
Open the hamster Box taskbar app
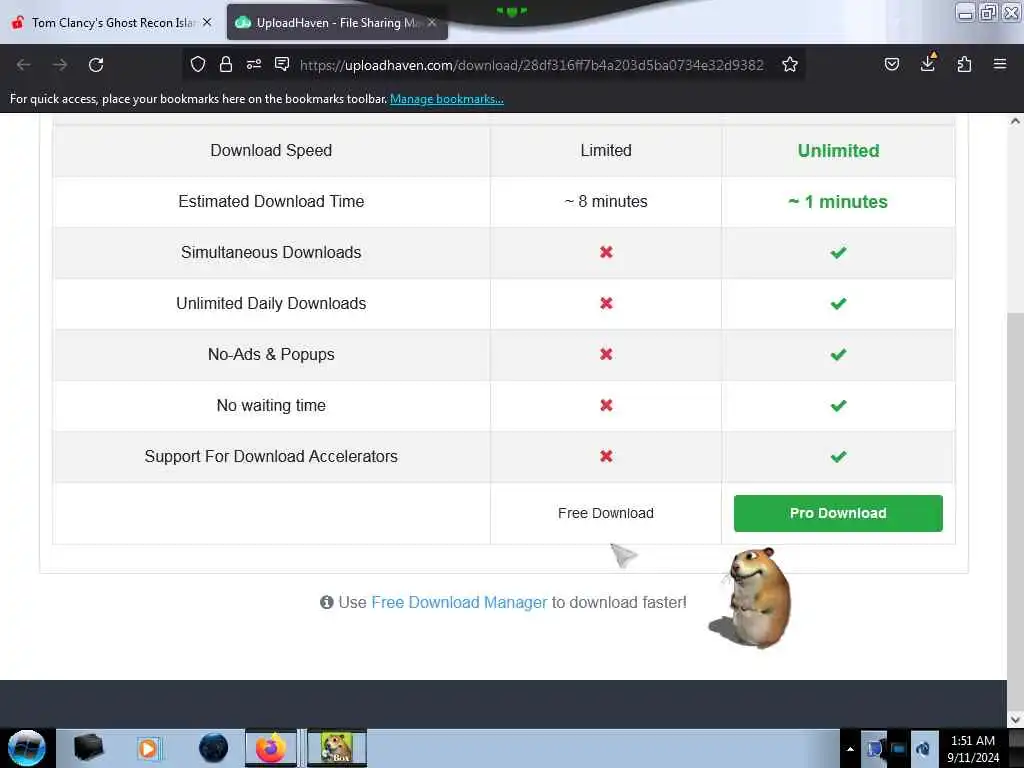tap(337, 748)
